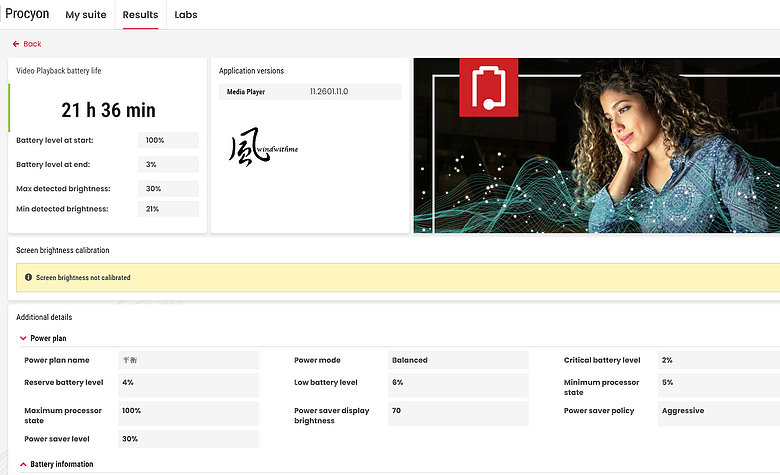Click the Additional details heading
The image size is (780, 475).
[x=44, y=317]
